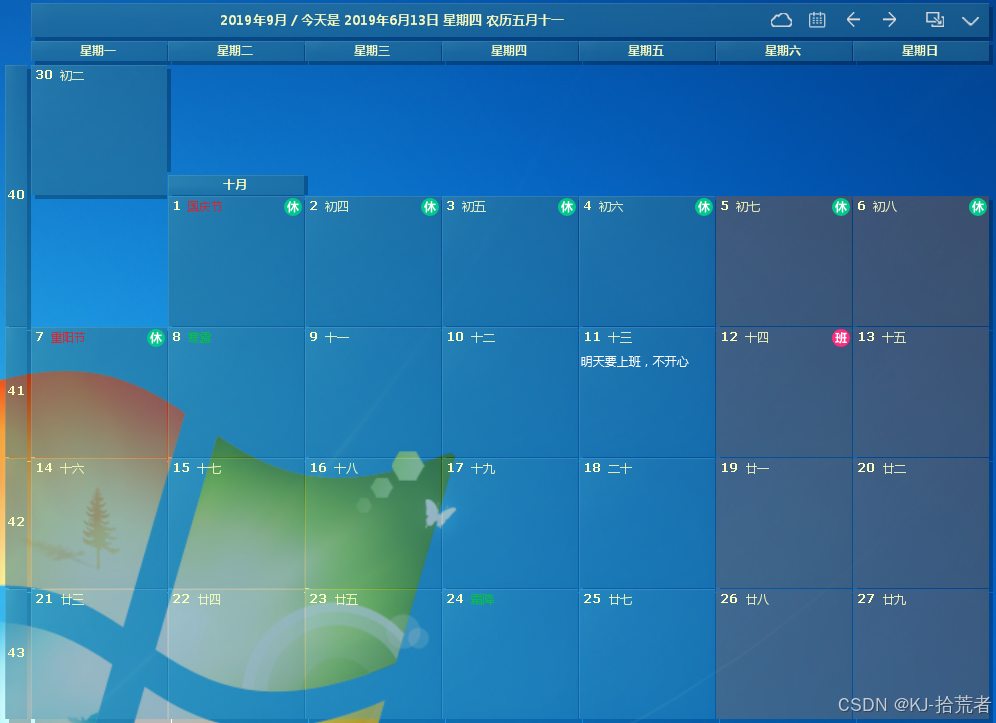Click the red 国庆节 holiday label
The image size is (996, 723).
pos(205,206)
